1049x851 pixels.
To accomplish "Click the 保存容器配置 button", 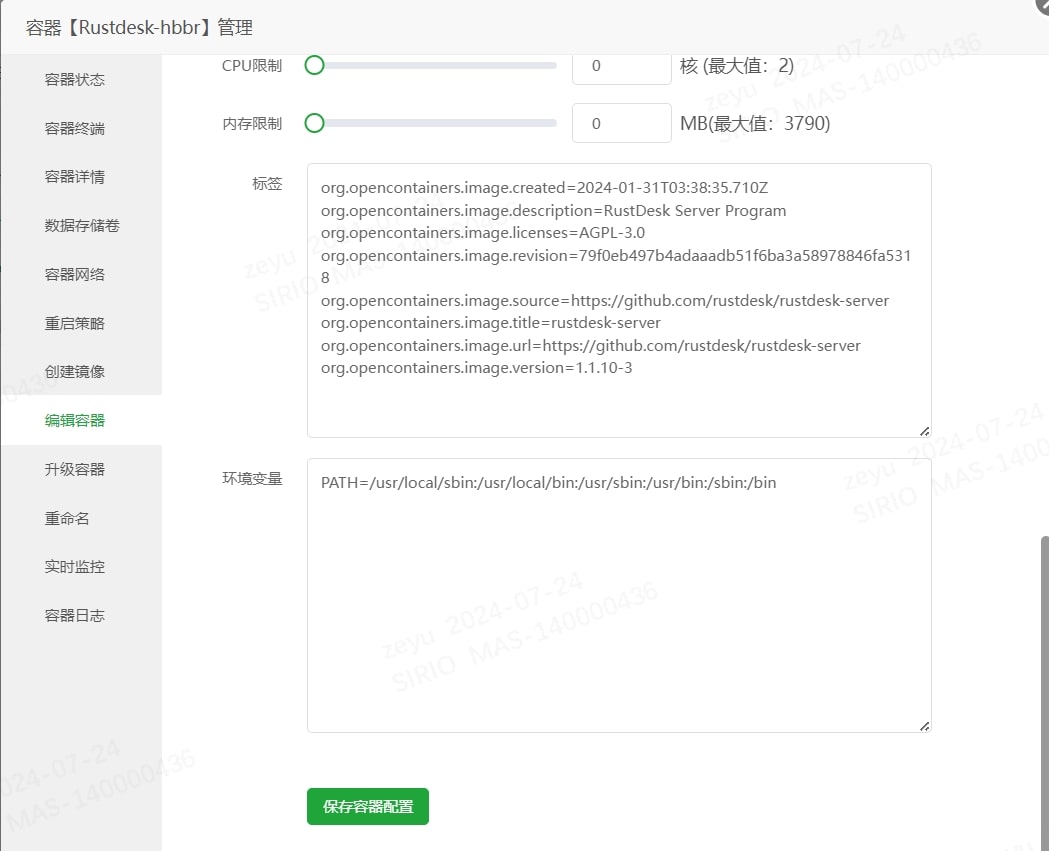I will (368, 806).
